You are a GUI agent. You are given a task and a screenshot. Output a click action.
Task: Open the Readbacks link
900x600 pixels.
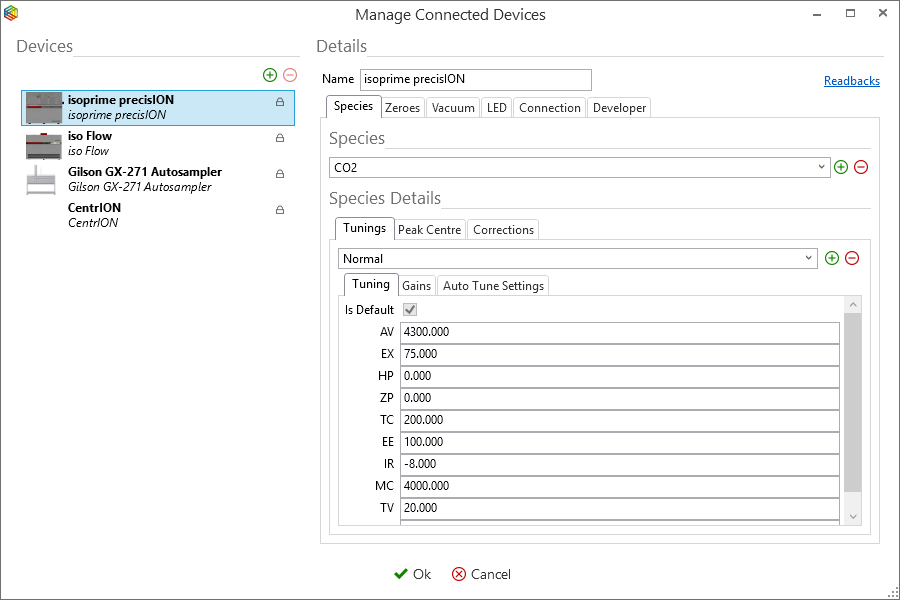point(851,81)
